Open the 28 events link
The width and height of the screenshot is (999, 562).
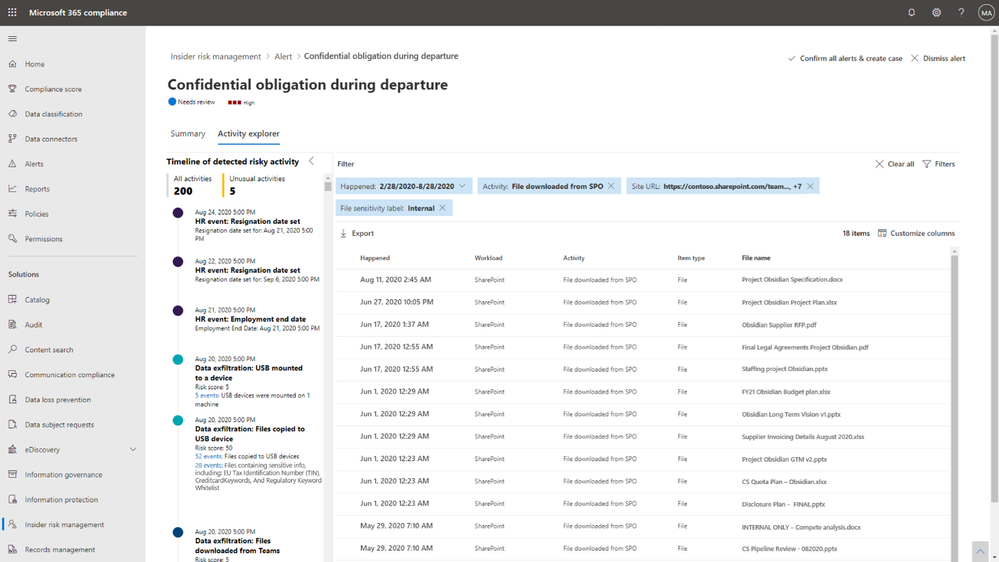(208, 465)
